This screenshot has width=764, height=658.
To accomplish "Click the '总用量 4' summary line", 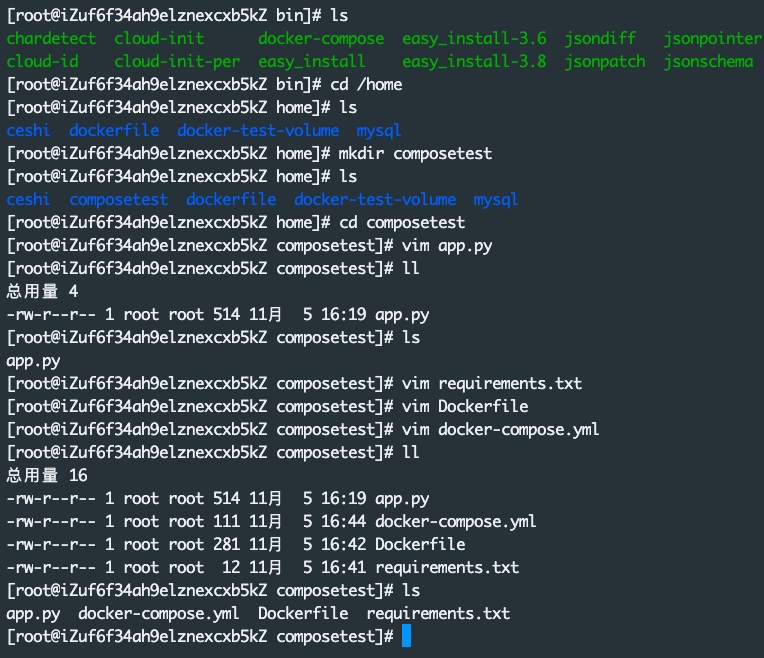I will 42,291.
